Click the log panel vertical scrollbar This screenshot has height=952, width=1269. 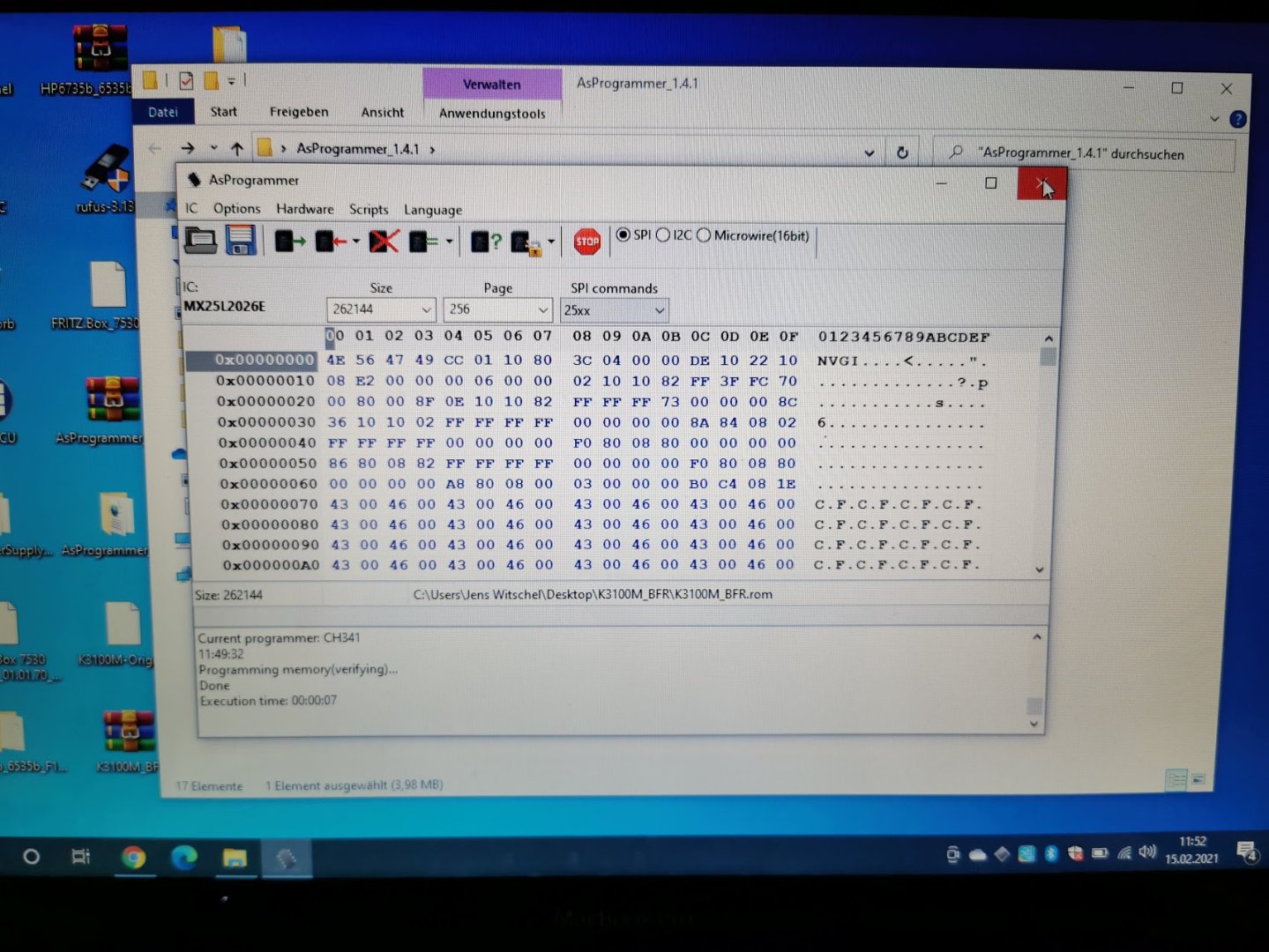tap(1036, 679)
